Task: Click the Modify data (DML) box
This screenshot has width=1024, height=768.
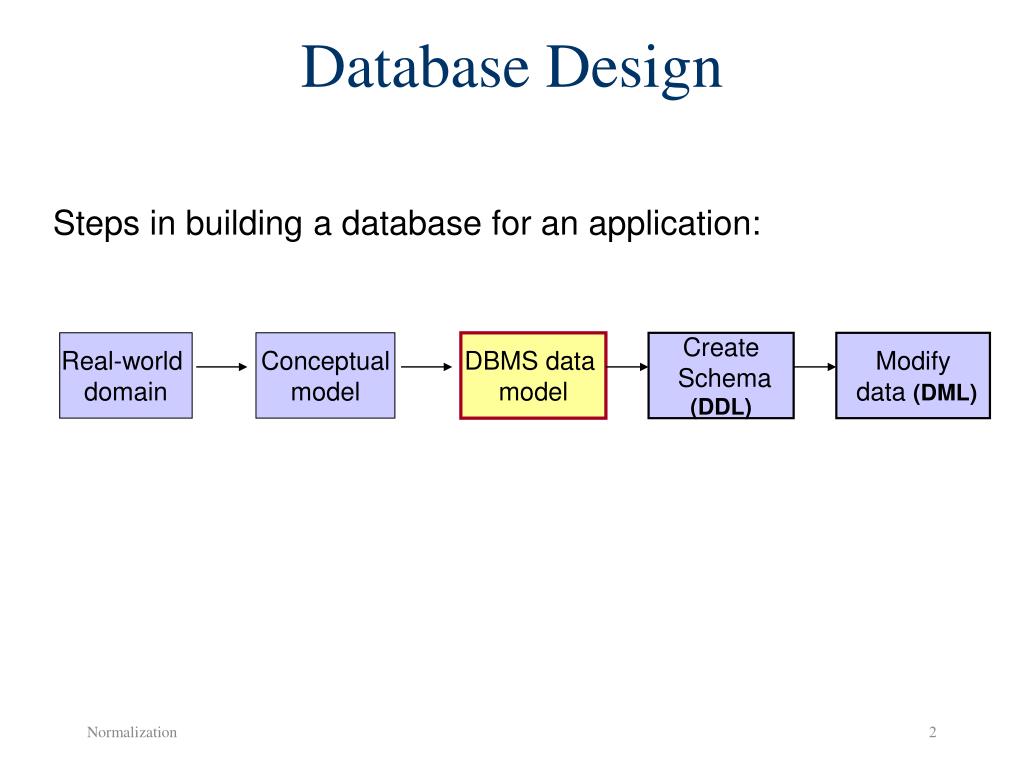Action: (x=913, y=376)
